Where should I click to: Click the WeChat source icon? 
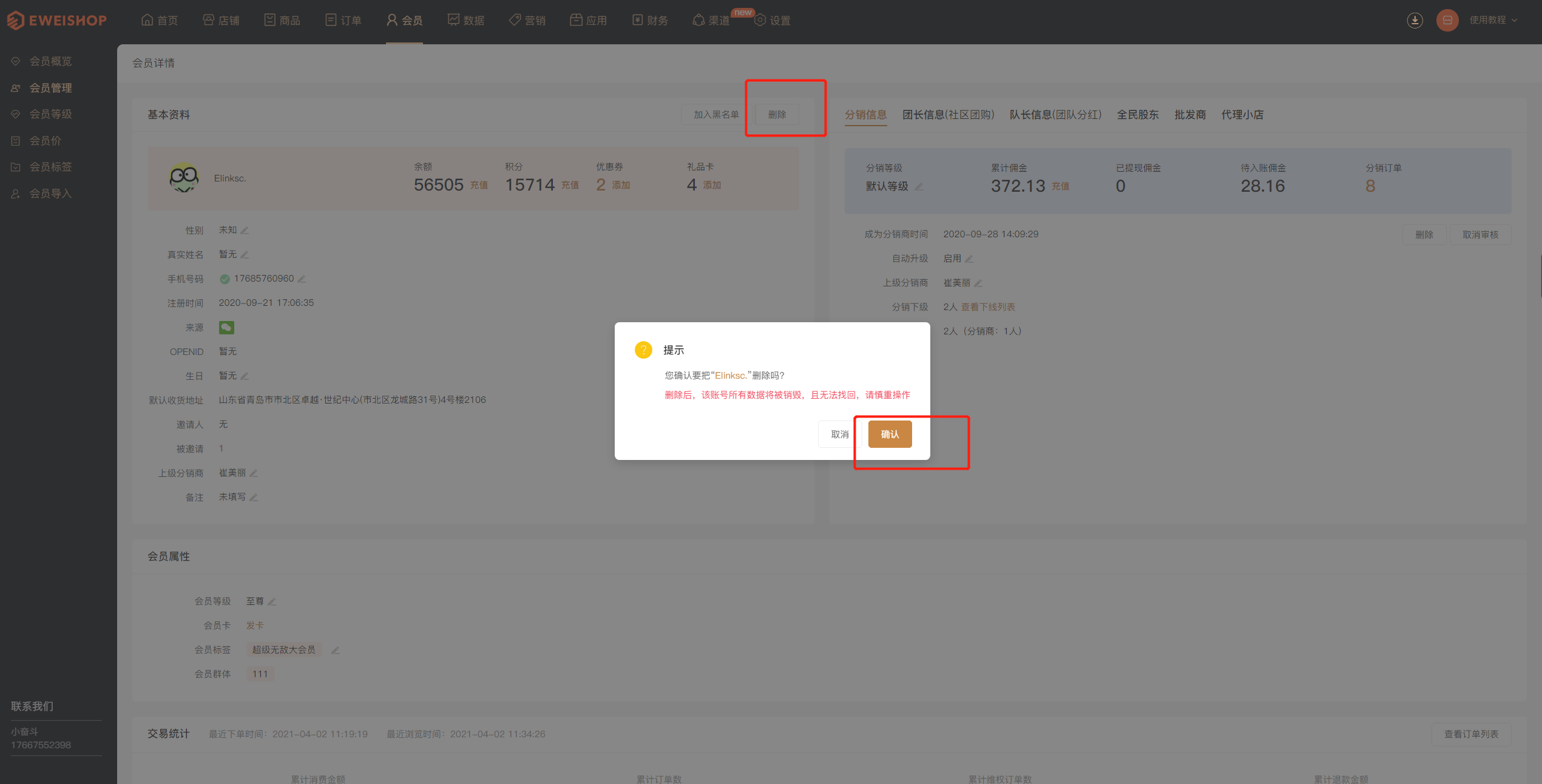tap(226, 328)
